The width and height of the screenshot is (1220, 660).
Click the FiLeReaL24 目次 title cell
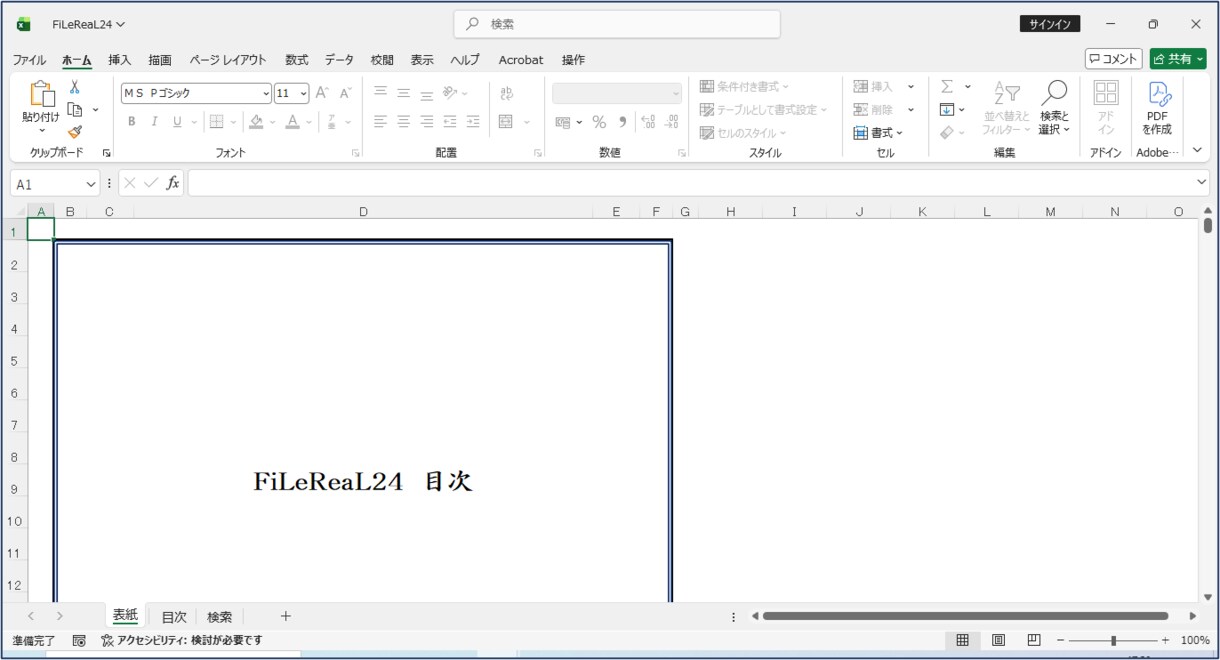click(363, 482)
